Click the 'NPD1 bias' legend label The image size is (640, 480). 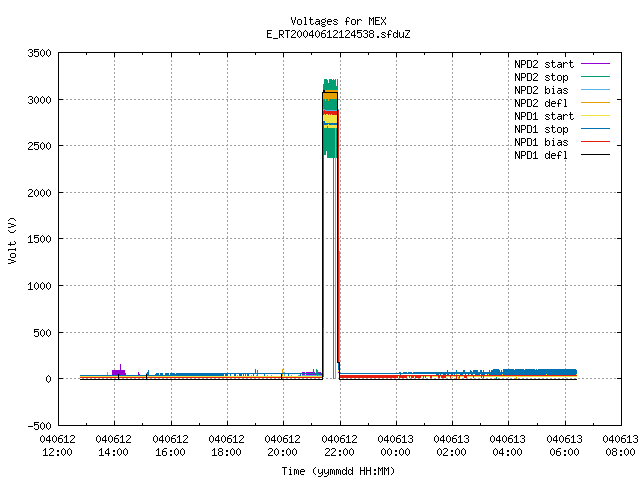point(541,142)
